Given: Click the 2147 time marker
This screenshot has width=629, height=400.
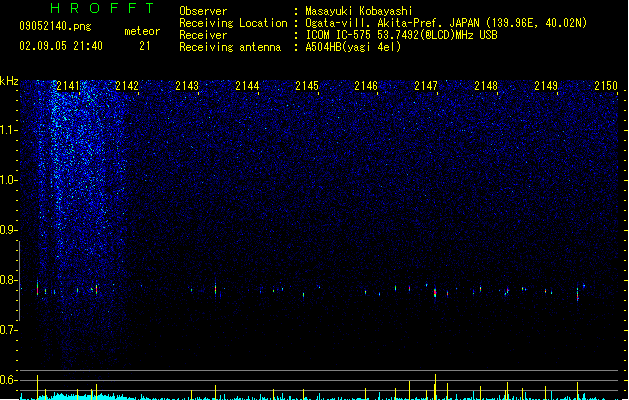Looking at the screenshot, I should [426, 86].
